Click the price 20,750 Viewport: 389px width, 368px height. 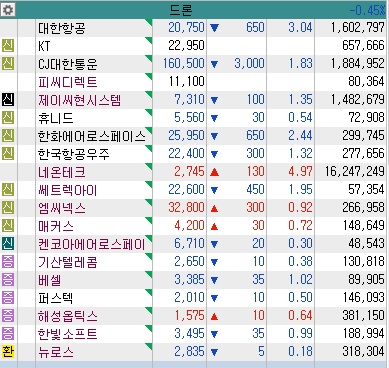coord(186,27)
